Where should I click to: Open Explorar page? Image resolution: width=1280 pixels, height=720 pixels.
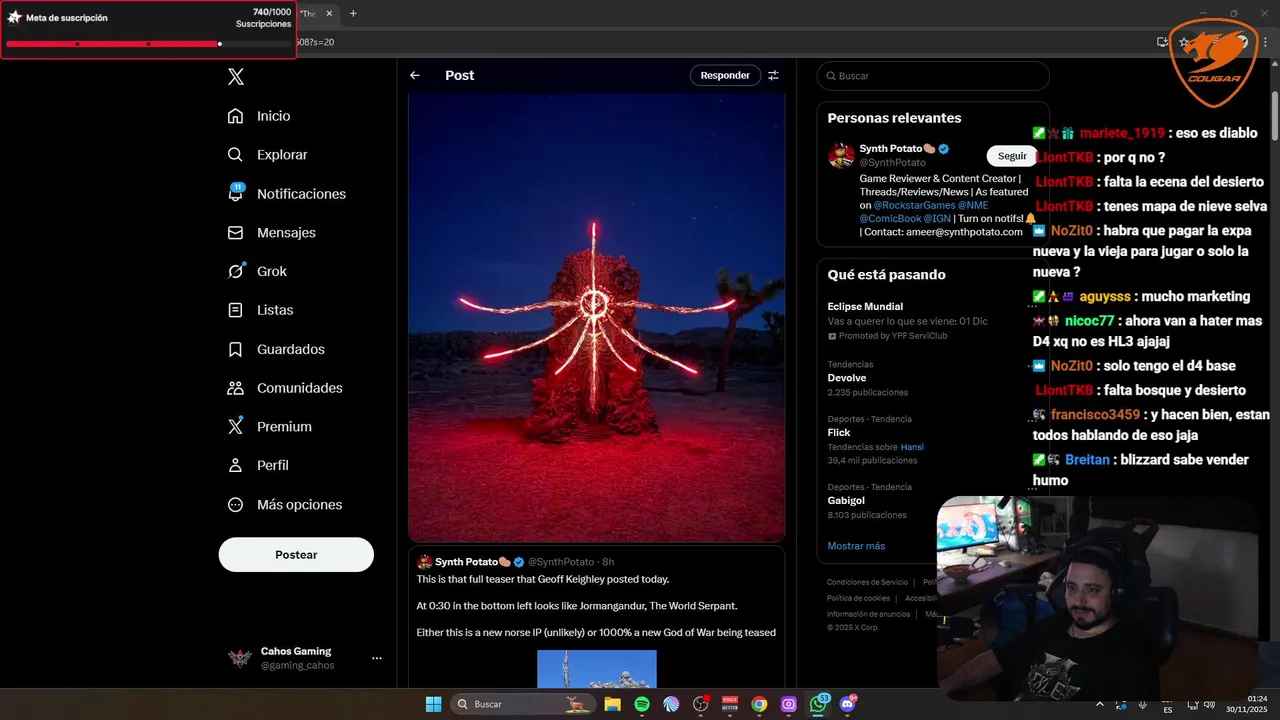pos(267,155)
